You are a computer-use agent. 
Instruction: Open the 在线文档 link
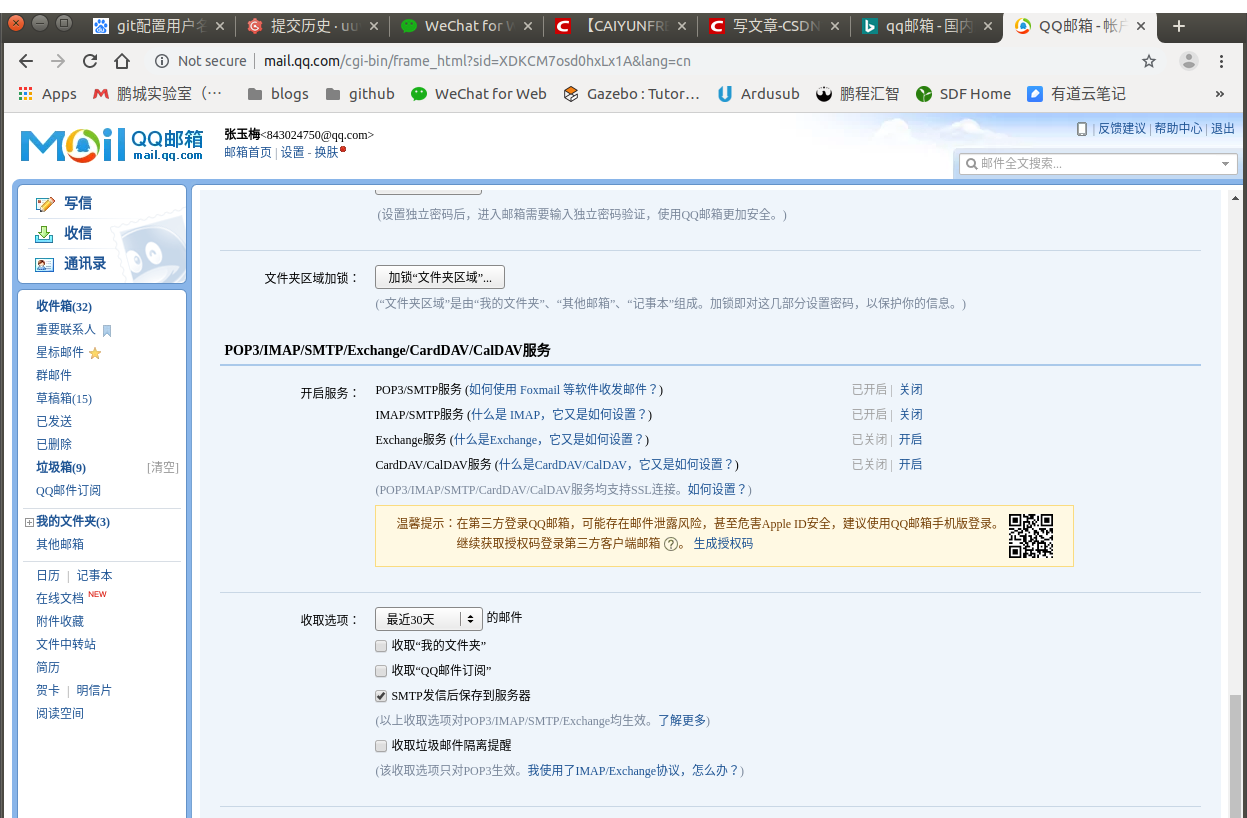coord(60,599)
